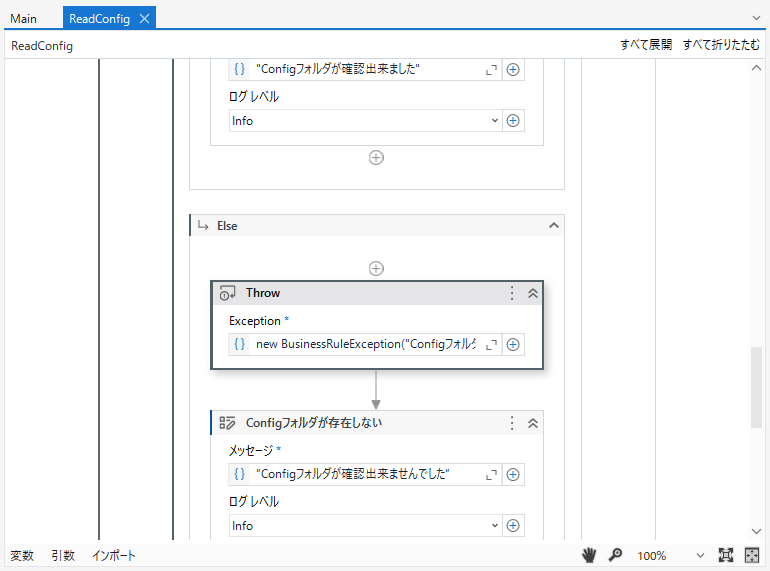Edit message field Configフォルダが確認出来ました

[x=366, y=69]
